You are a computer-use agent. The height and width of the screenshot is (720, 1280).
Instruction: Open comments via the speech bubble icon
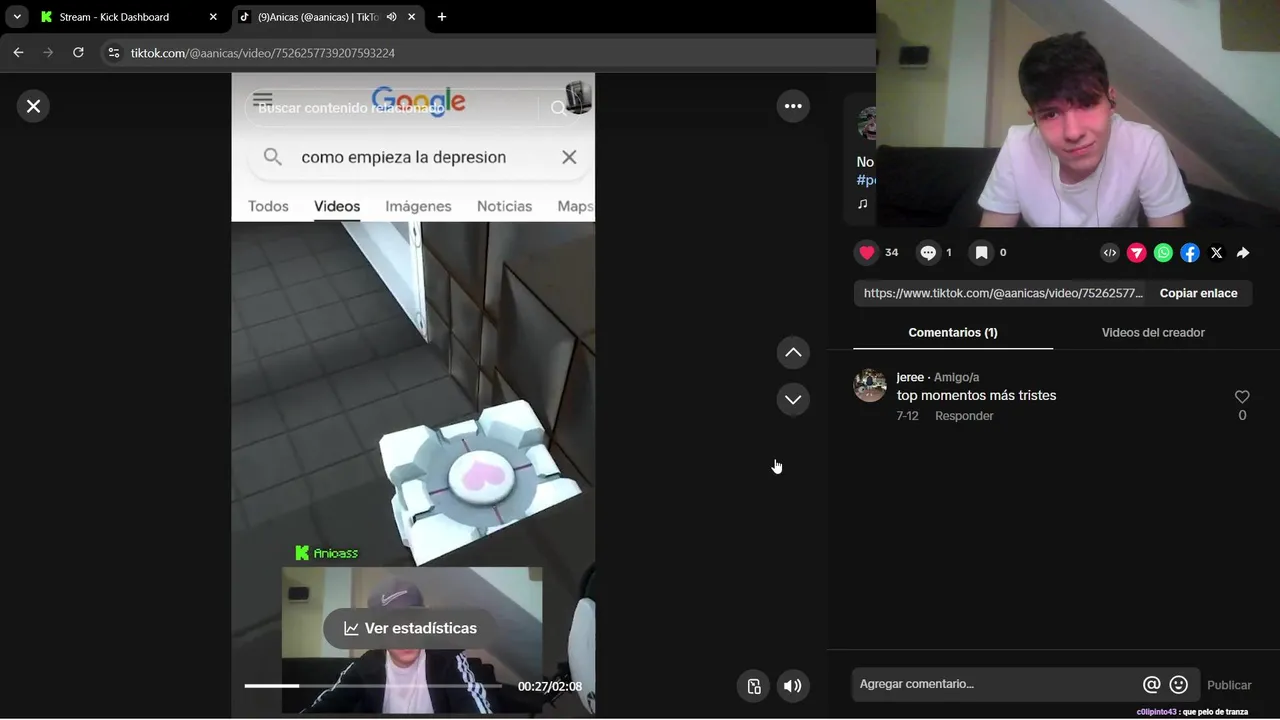[928, 253]
